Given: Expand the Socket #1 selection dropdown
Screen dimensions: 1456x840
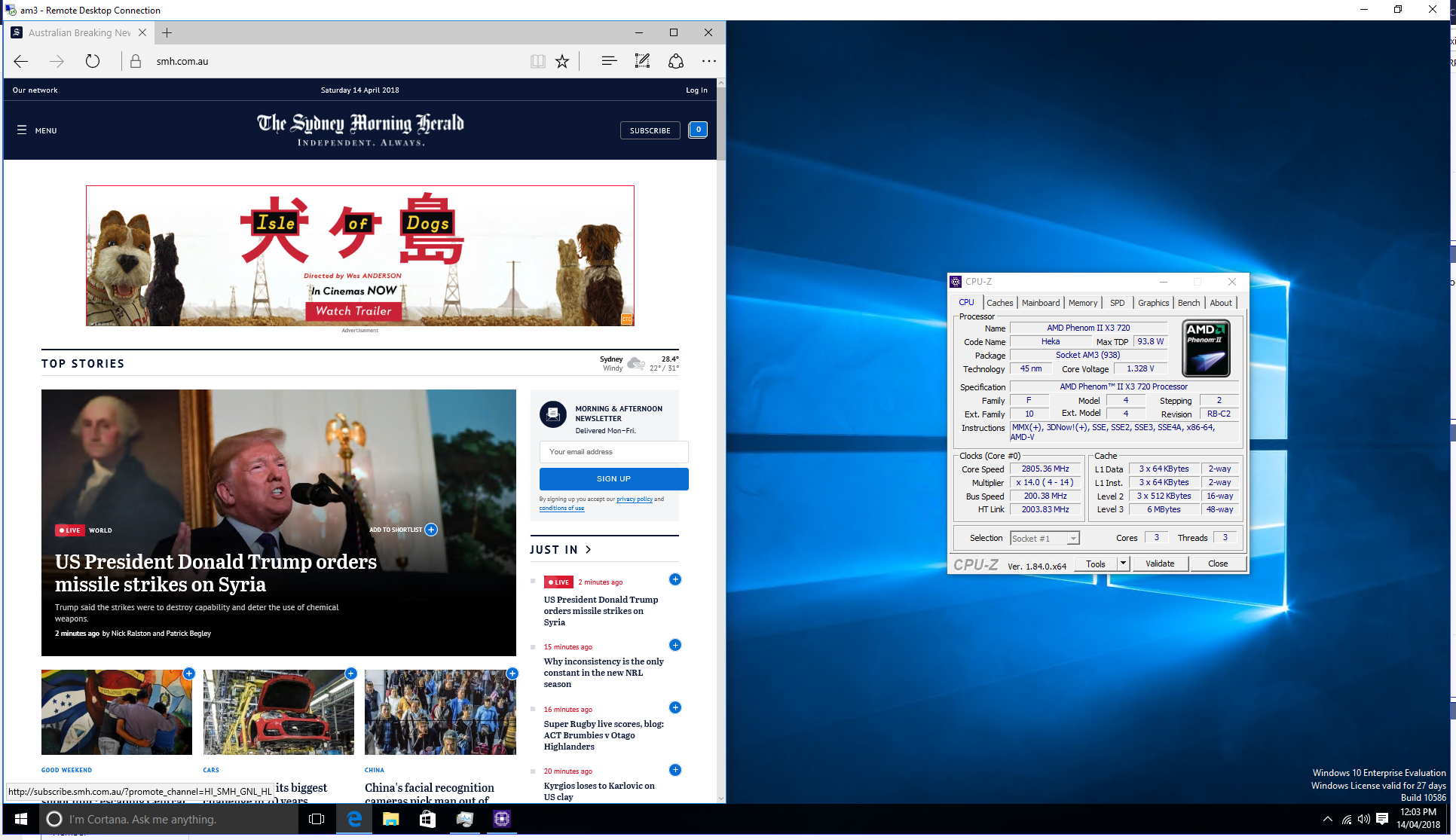Looking at the screenshot, I should [x=1073, y=538].
